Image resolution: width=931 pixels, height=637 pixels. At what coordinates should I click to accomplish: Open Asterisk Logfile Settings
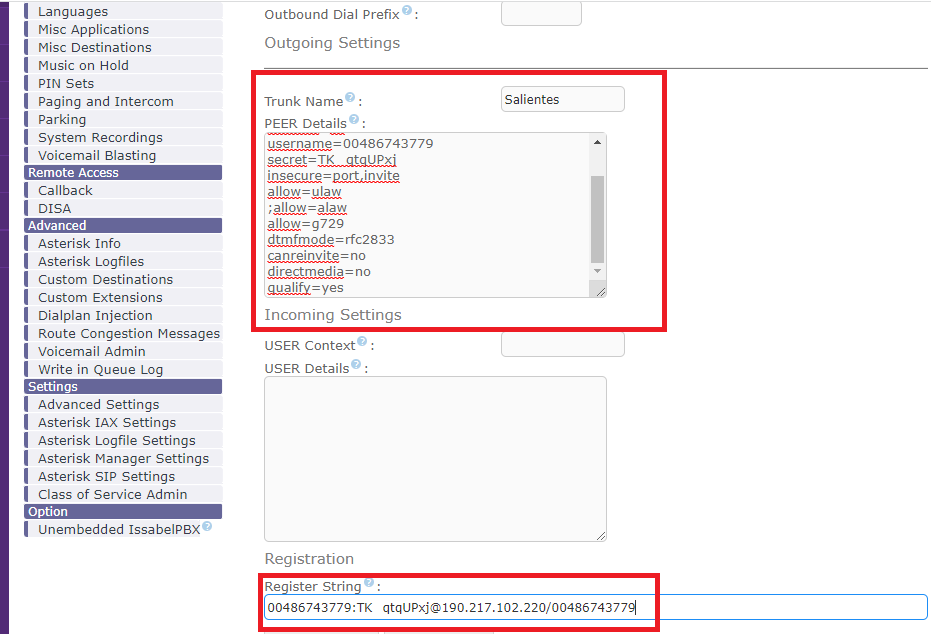pos(124,440)
